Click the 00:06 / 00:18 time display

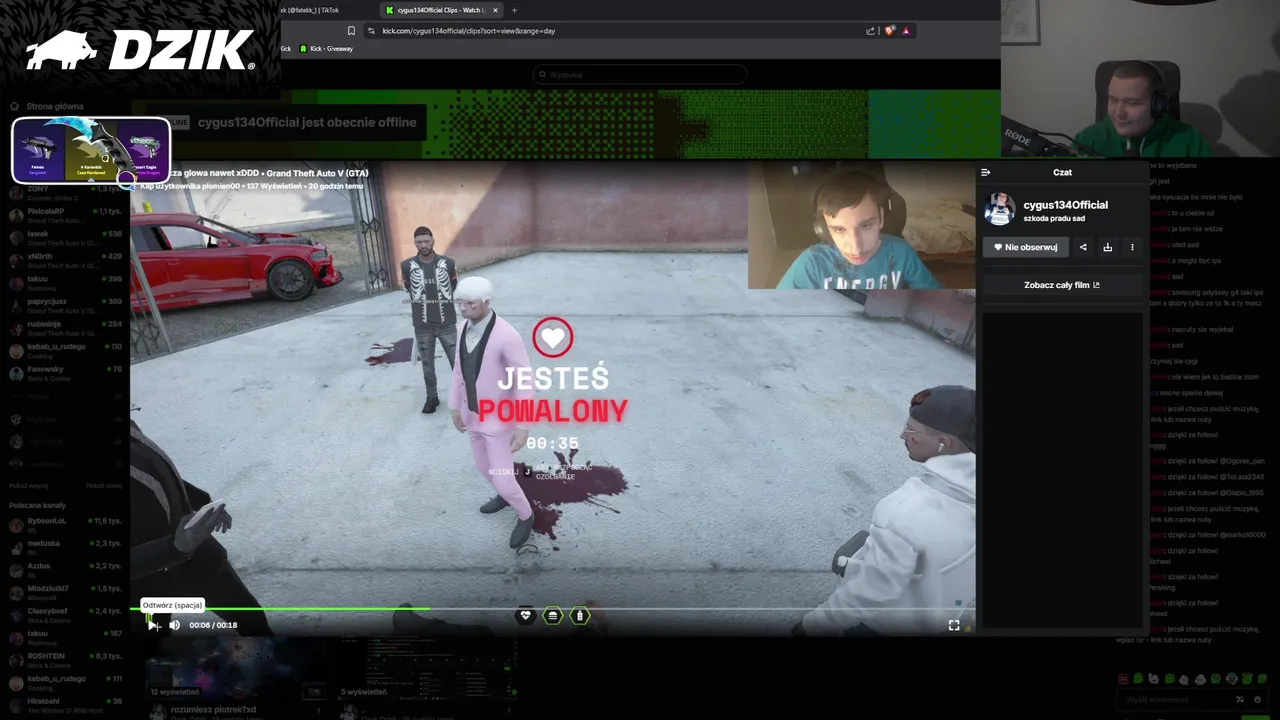[213, 625]
